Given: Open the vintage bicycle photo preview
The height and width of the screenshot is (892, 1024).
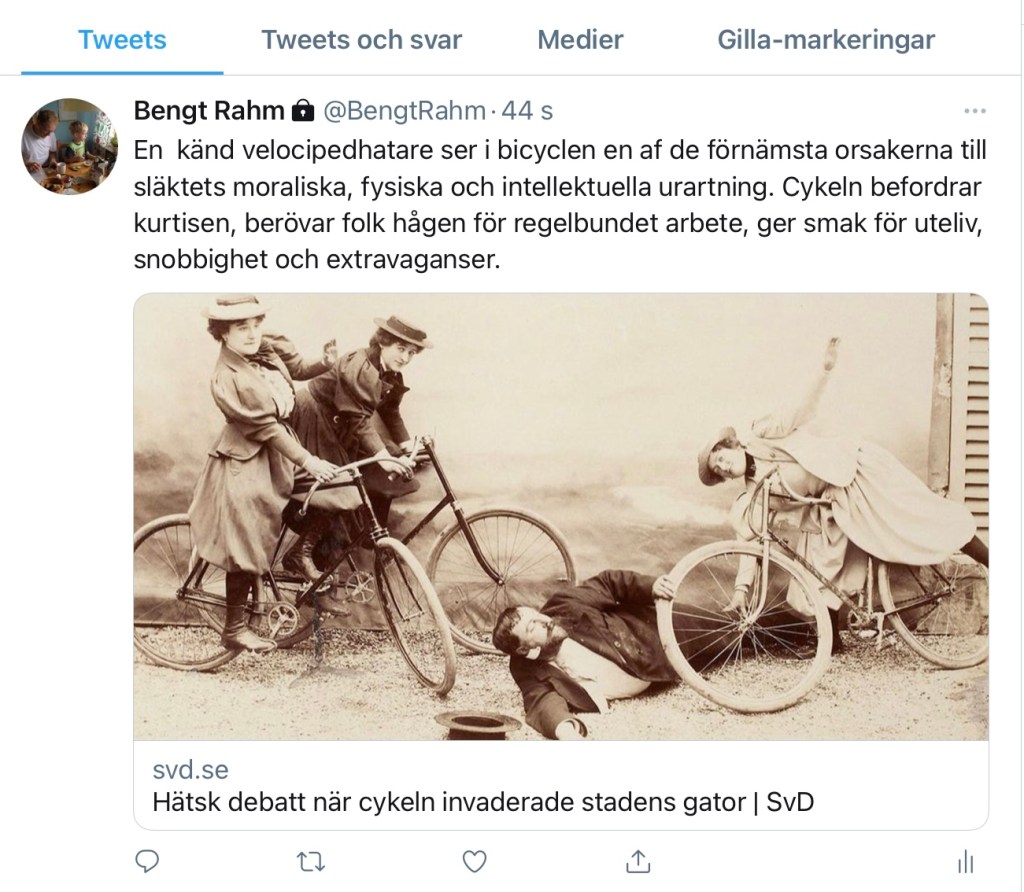Looking at the screenshot, I should (x=561, y=517).
